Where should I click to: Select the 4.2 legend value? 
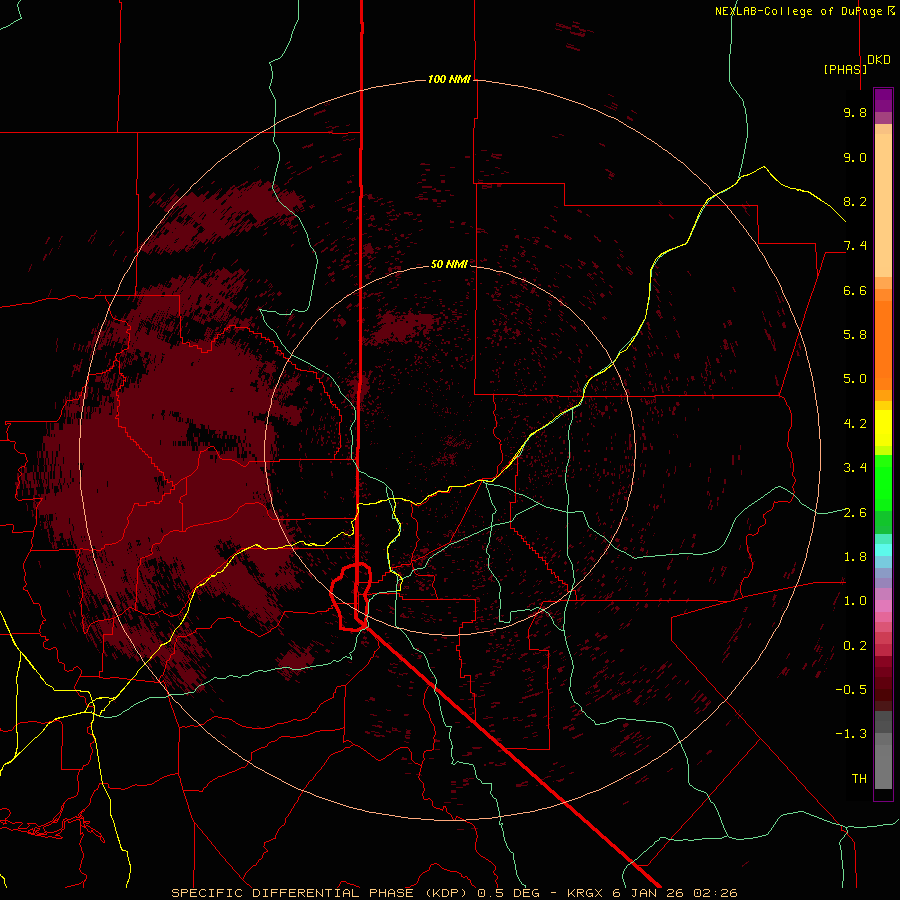click(855, 424)
